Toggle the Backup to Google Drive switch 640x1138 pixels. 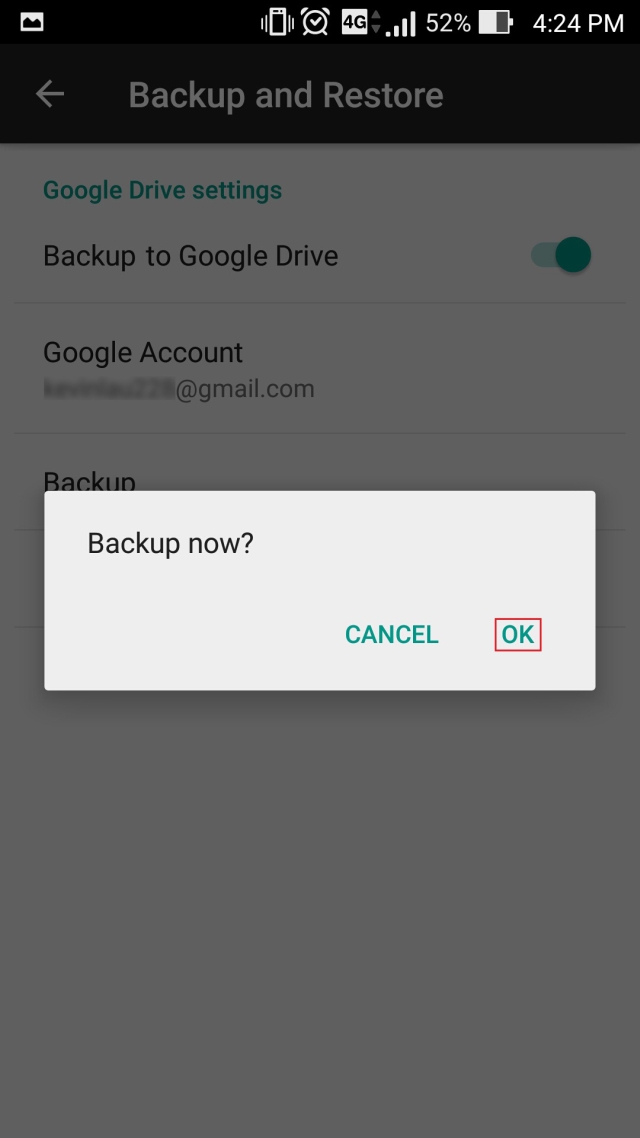pyautogui.click(x=562, y=255)
